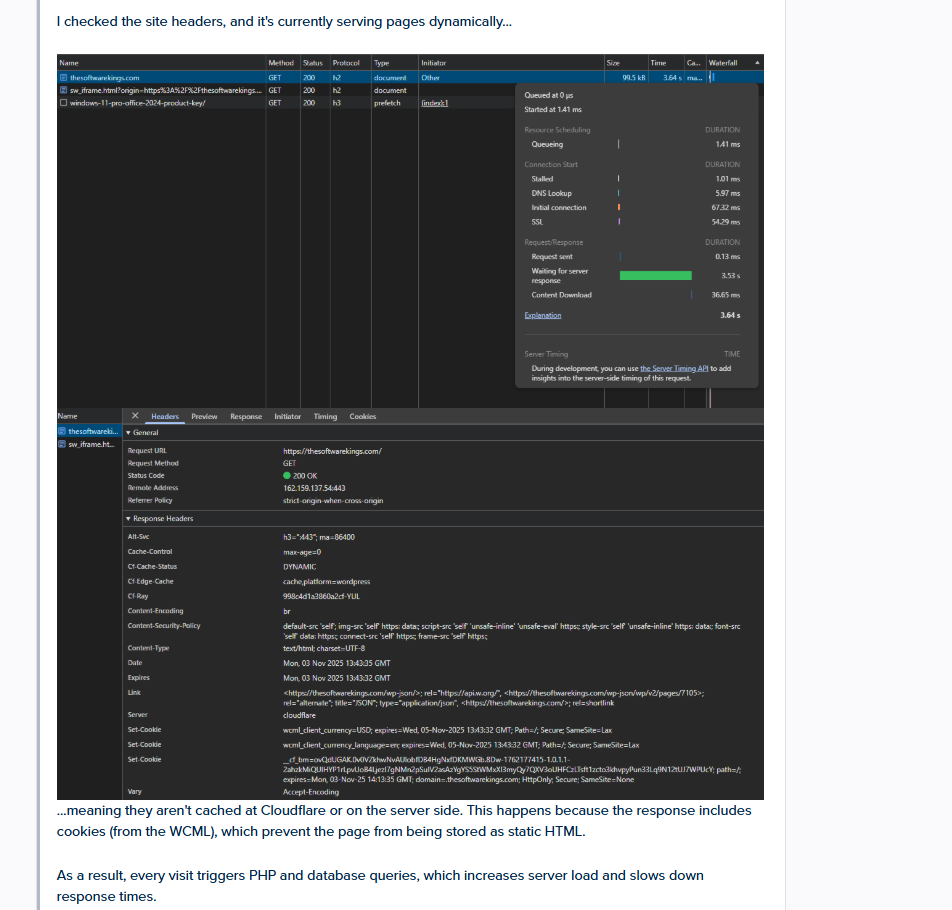
Task: Click green Waiting for server response bar
Action: 655,275
